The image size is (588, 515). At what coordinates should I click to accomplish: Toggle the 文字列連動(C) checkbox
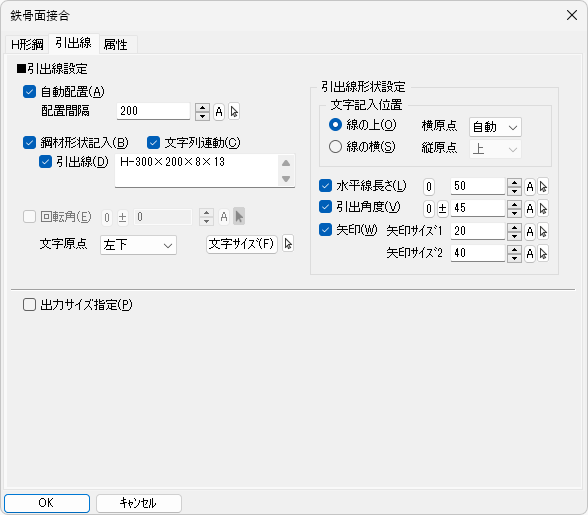[153, 143]
